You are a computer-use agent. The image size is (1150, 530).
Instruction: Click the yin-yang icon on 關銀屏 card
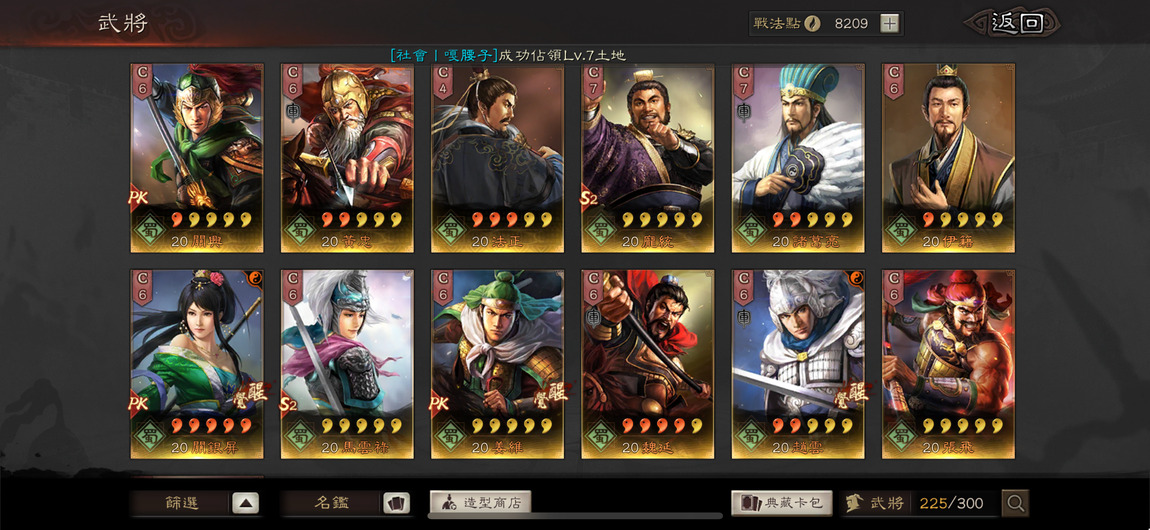pyautogui.click(x=255, y=277)
